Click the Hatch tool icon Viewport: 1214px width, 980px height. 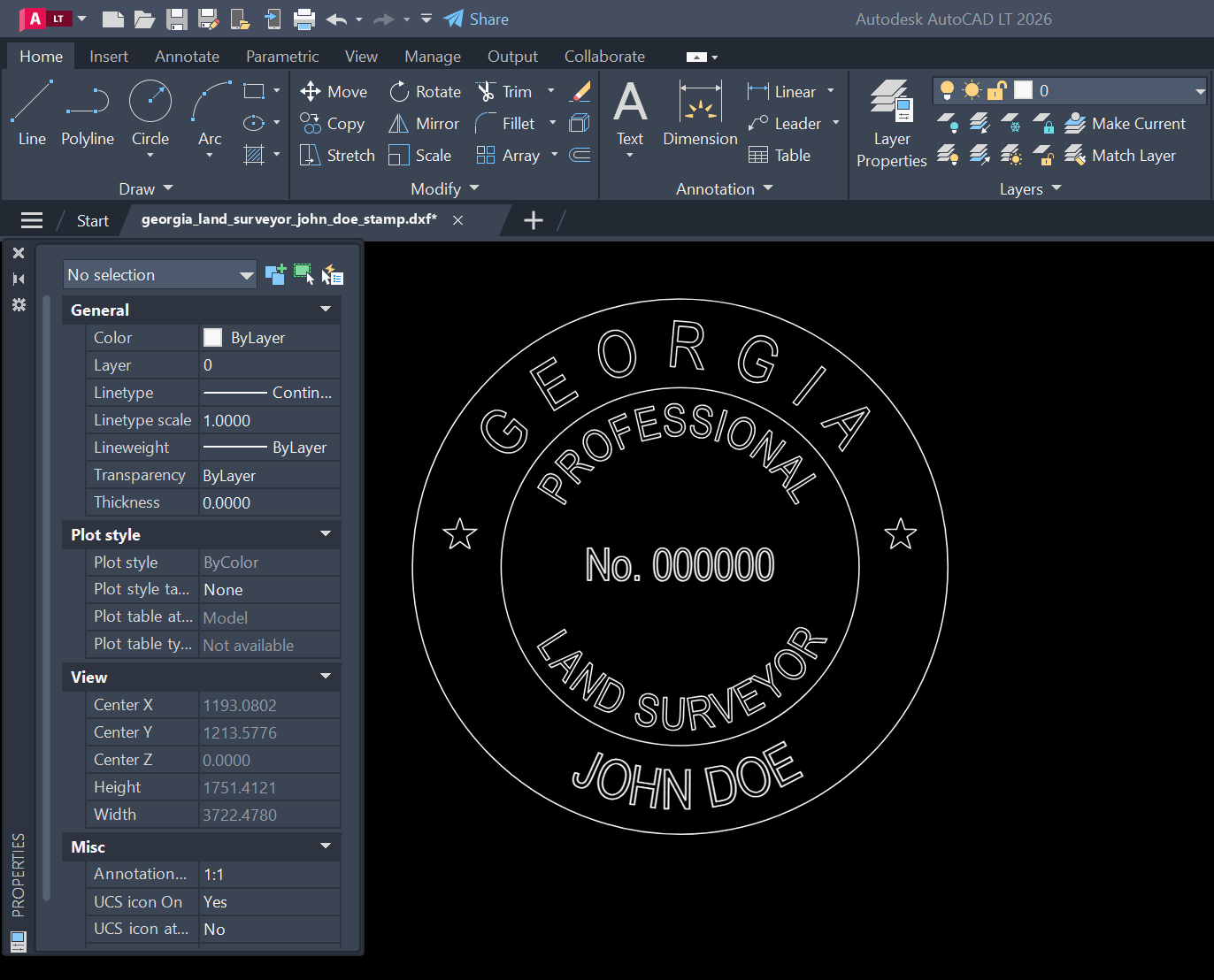click(254, 155)
